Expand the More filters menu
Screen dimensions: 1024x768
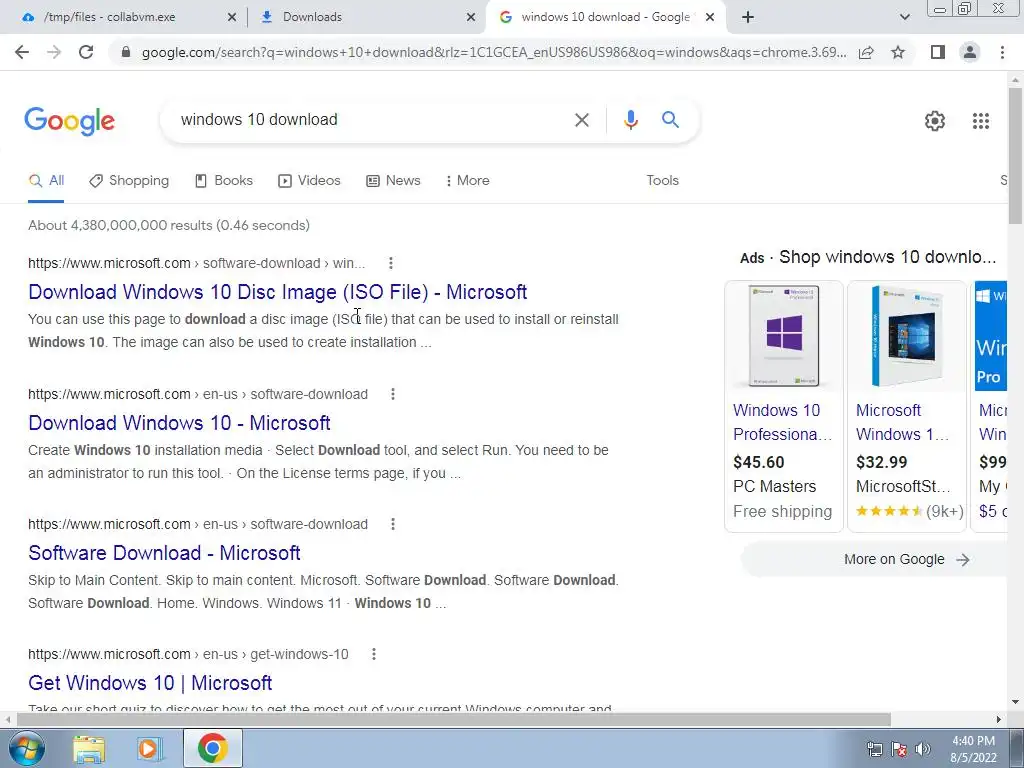click(468, 180)
